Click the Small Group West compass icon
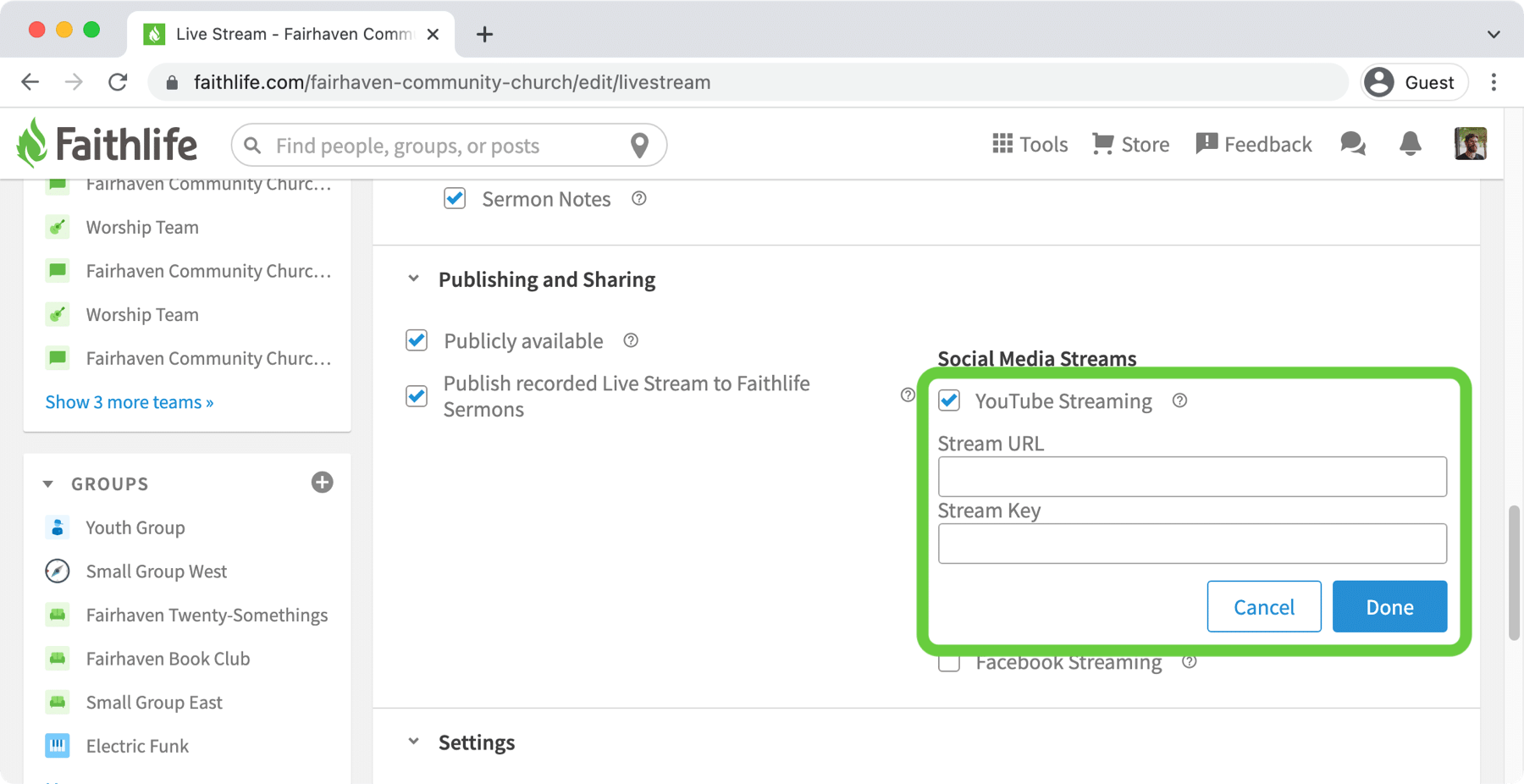Image resolution: width=1524 pixels, height=784 pixels. click(58, 571)
